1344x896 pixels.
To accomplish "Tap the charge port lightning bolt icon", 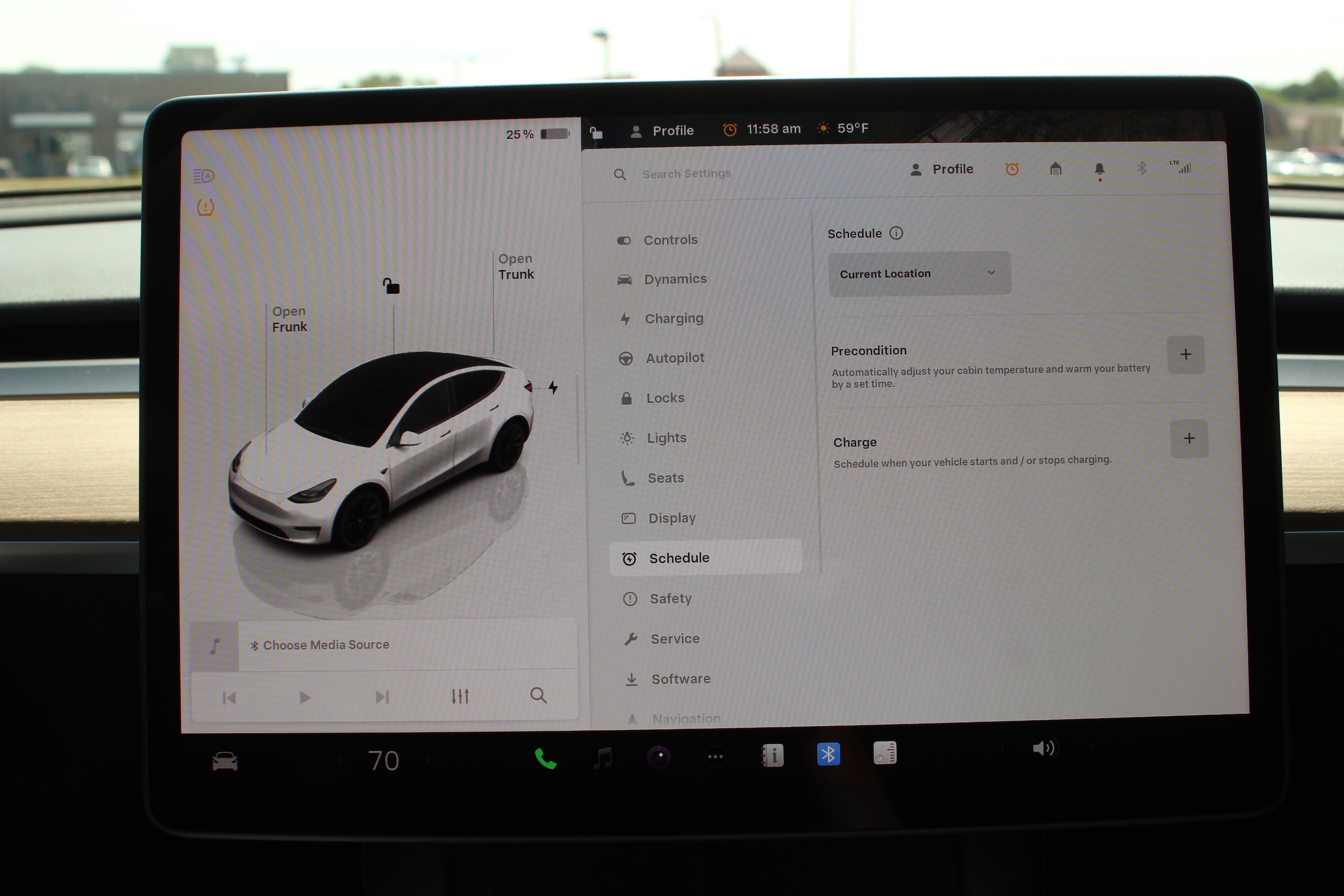I will pyautogui.click(x=553, y=388).
